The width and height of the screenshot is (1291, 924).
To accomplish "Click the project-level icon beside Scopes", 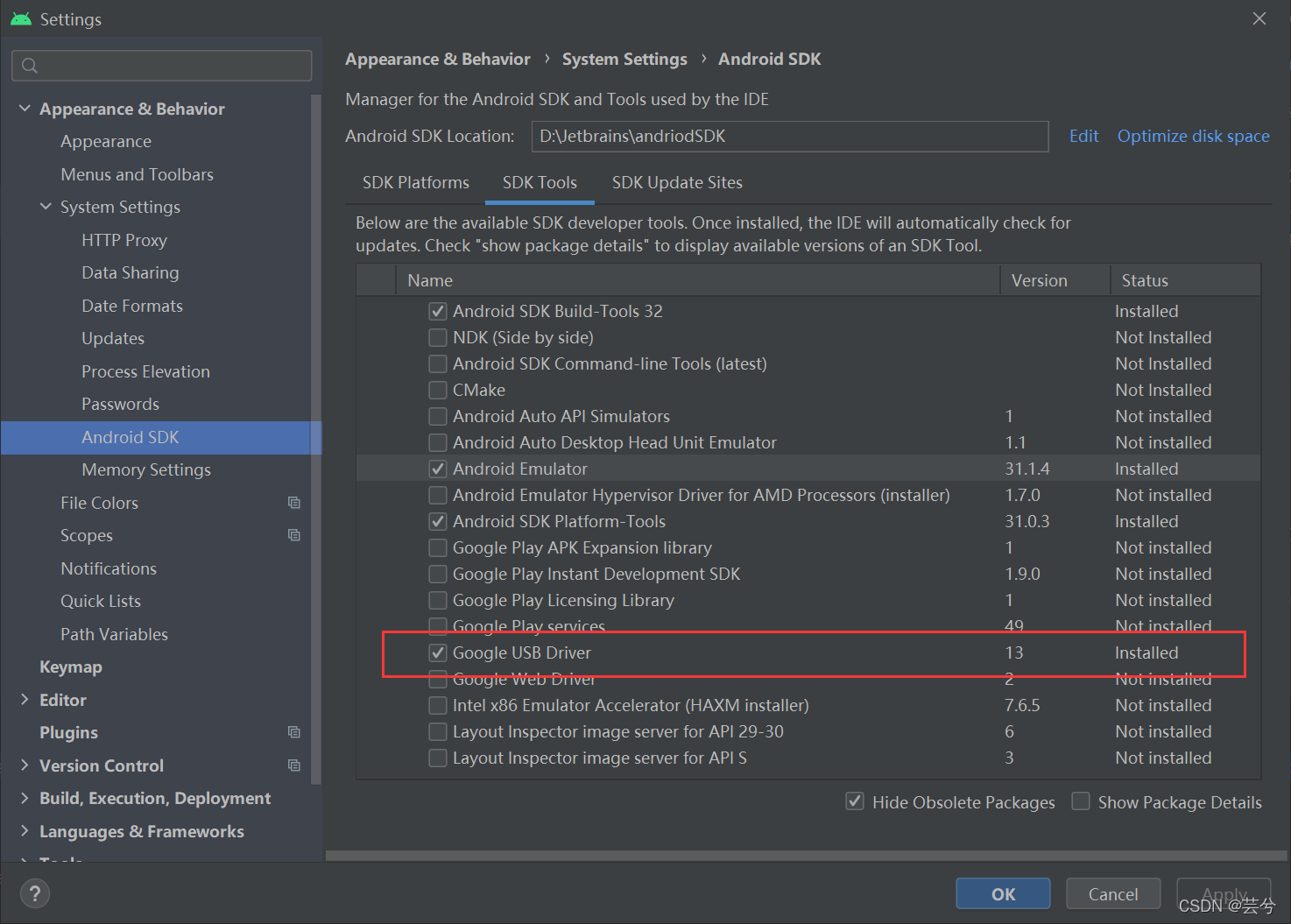I will click(294, 535).
